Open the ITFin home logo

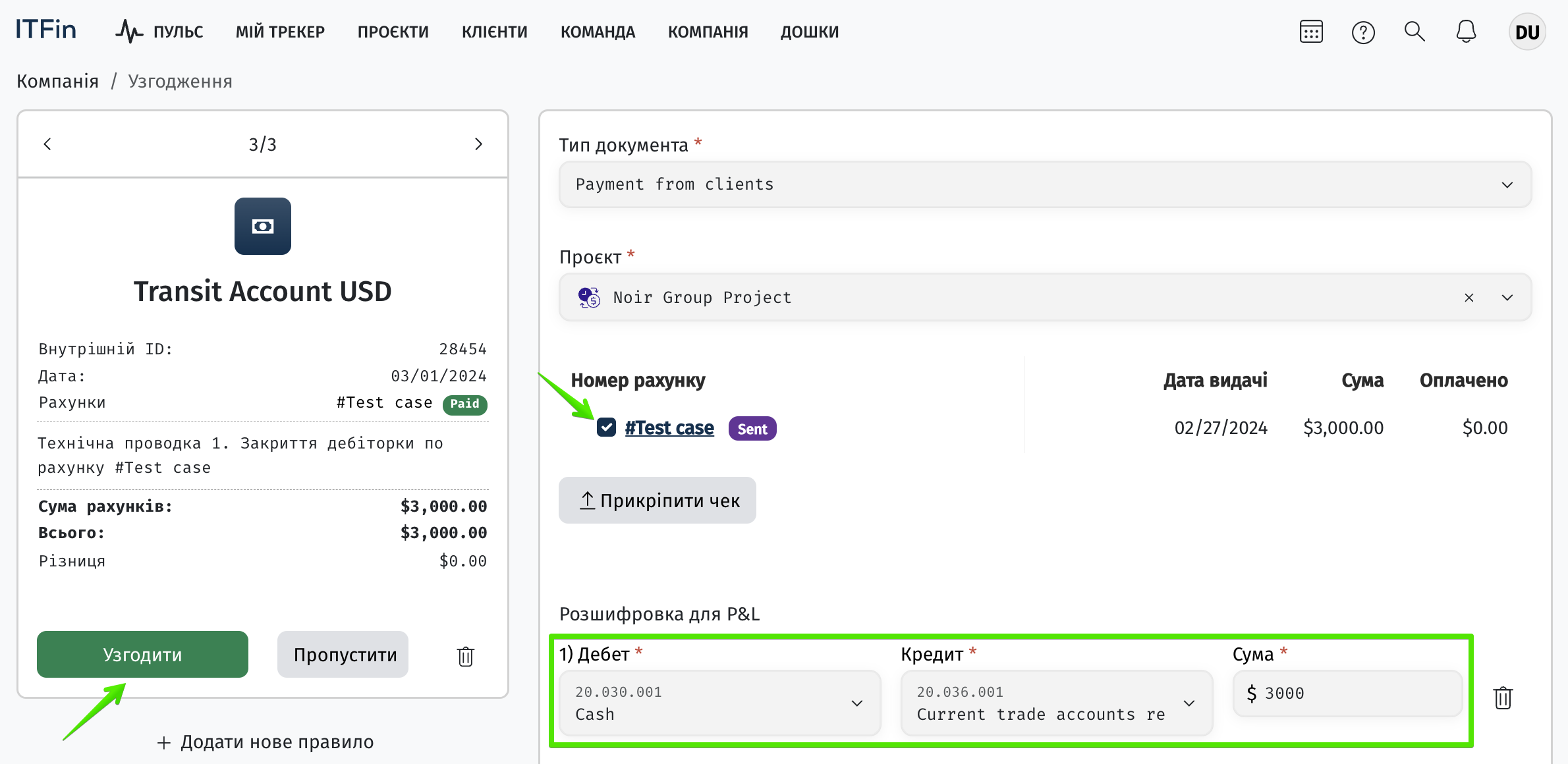[x=45, y=30]
